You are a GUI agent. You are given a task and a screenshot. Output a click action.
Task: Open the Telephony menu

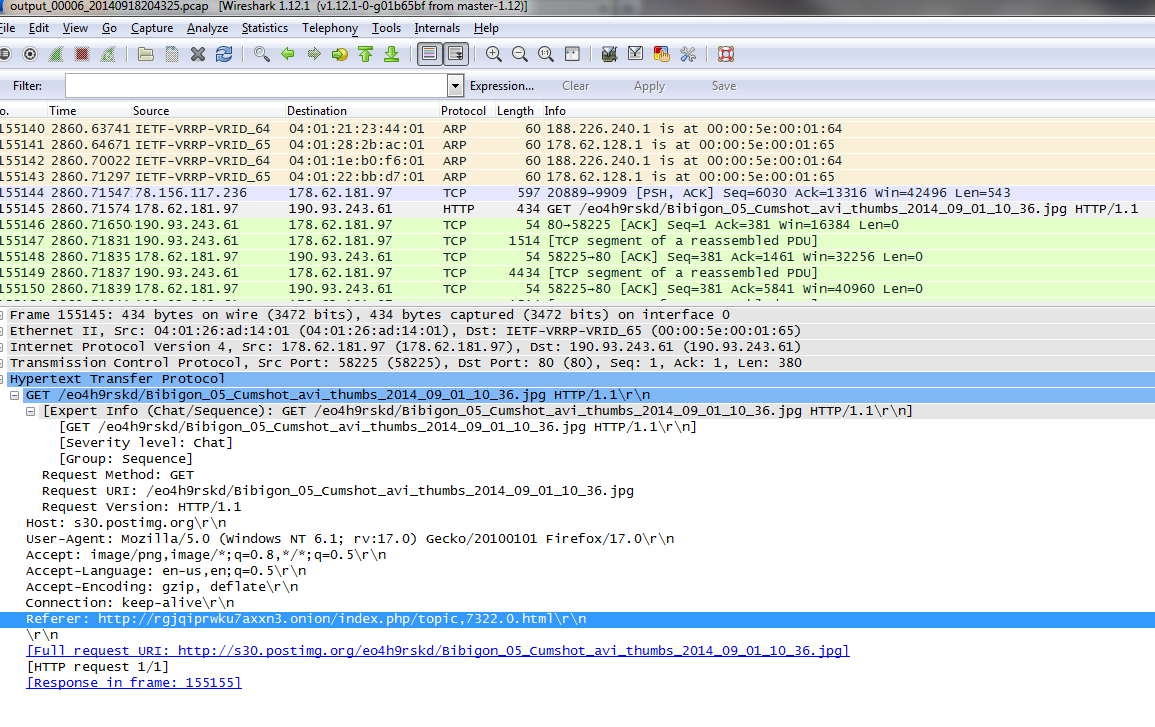click(x=329, y=28)
